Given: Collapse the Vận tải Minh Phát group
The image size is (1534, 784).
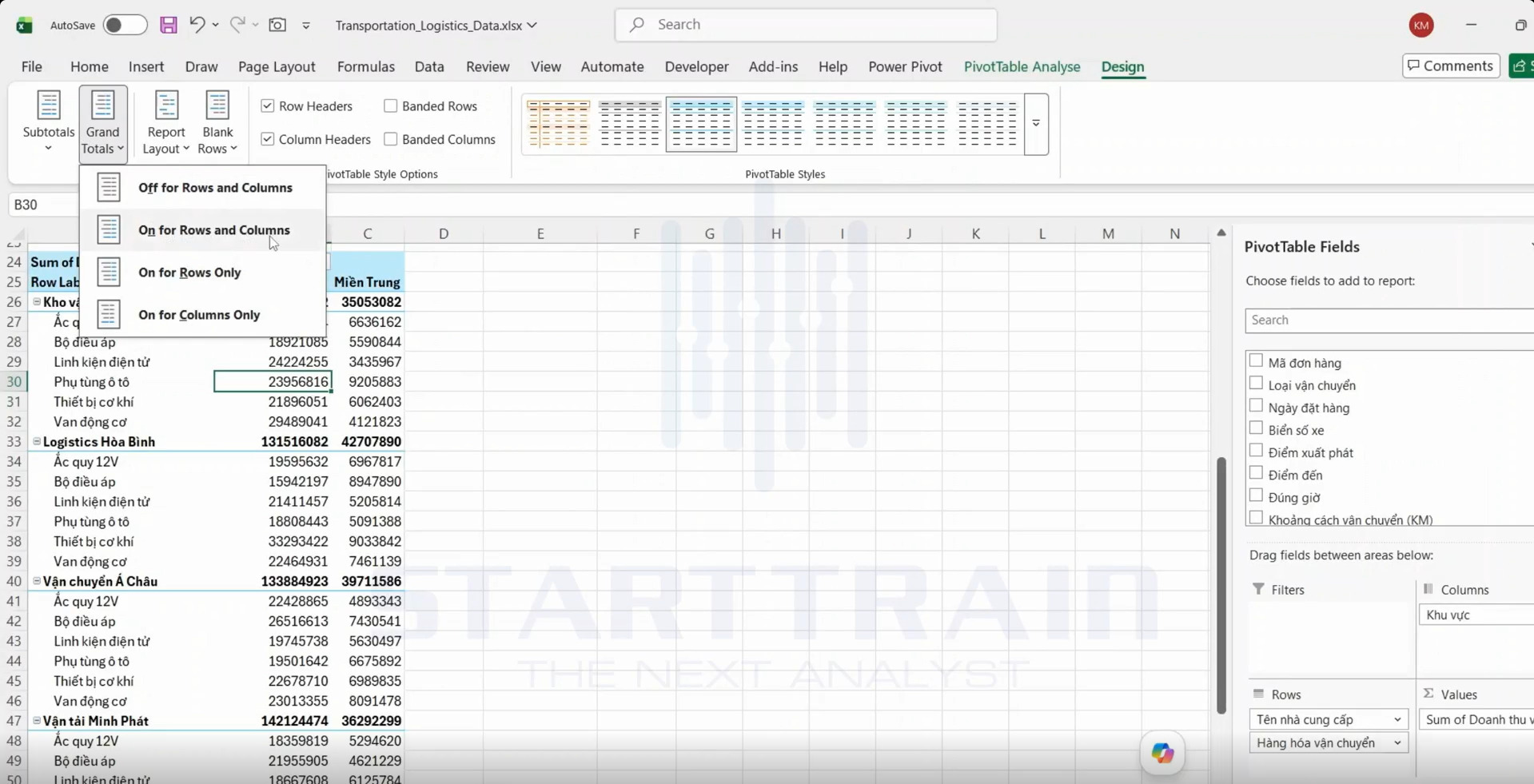Looking at the screenshot, I should (x=37, y=720).
